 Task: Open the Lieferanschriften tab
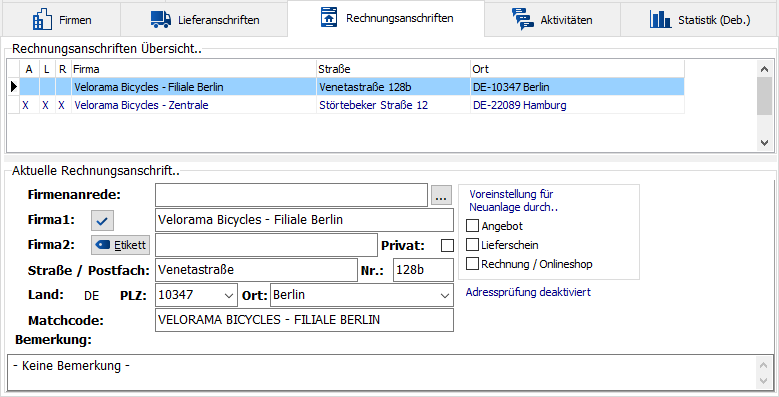tap(204, 20)
